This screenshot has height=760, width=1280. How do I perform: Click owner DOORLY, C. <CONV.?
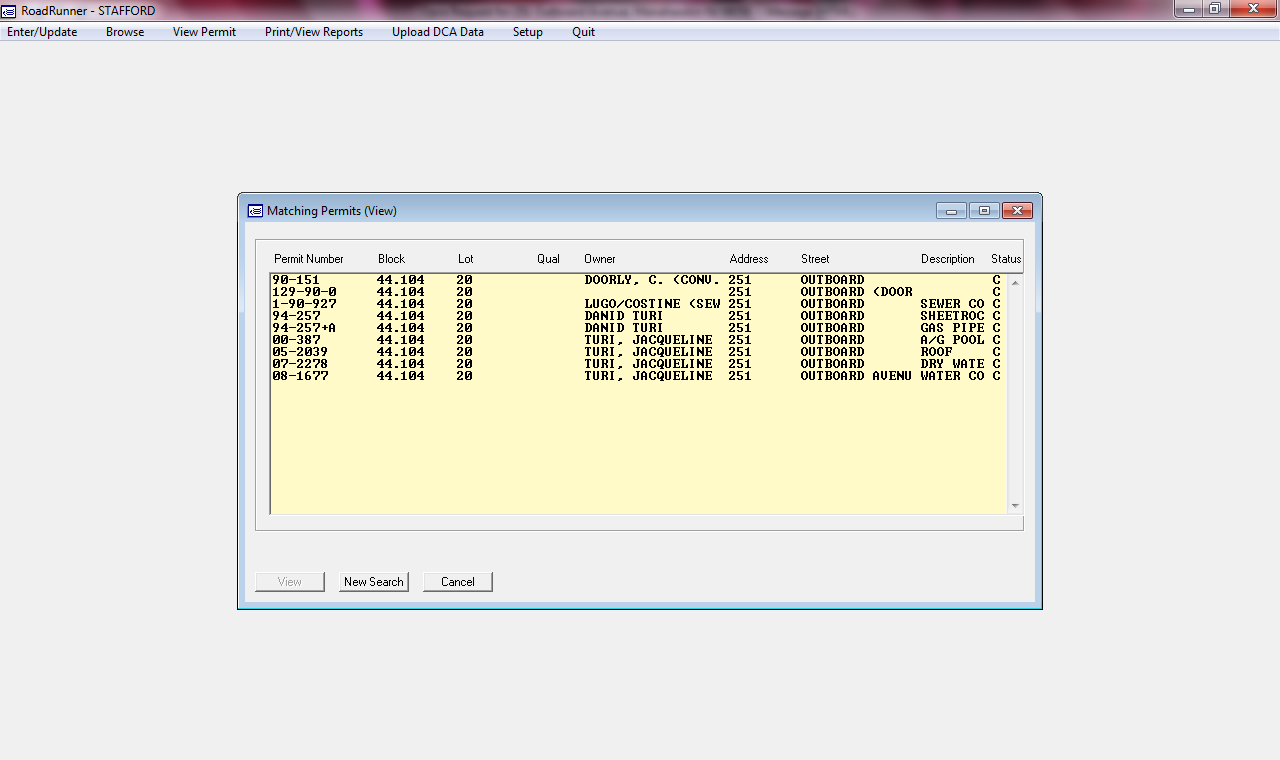pyautogui.click(x=652, y=280)
